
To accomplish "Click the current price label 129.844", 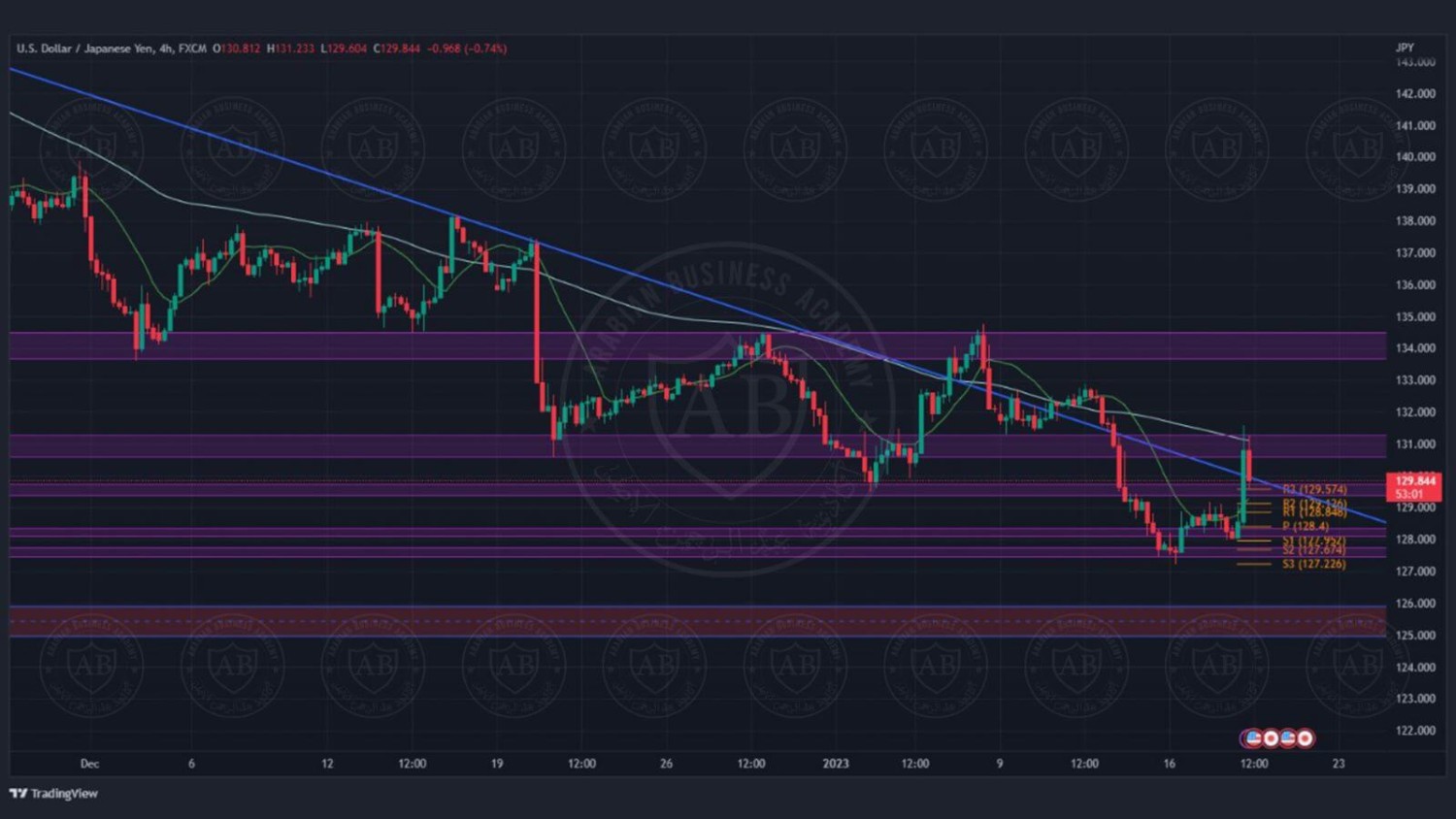I will coord(1415,480).
